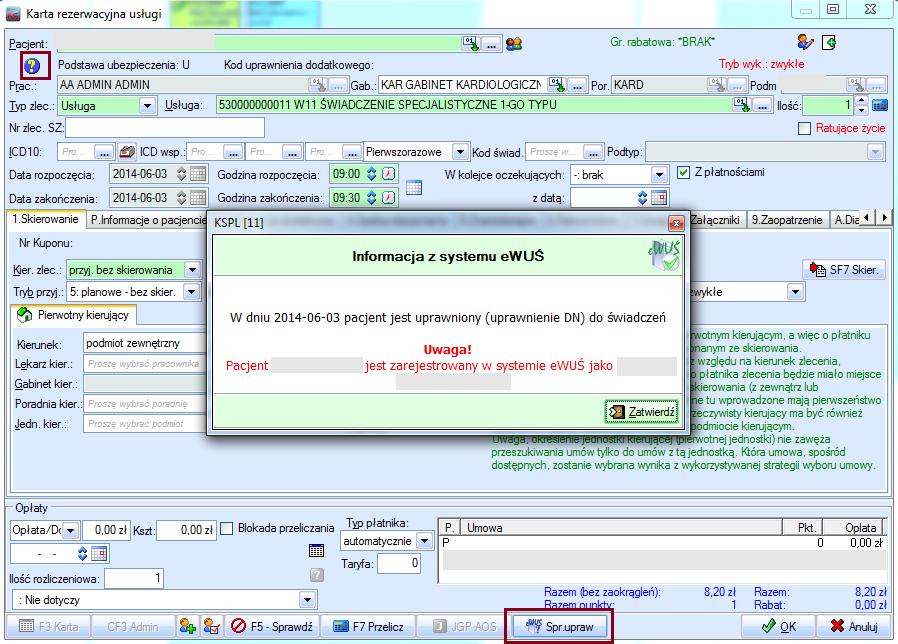The image size is (898, 644).
Task: Open calendar icon for the 'z datą' field
Action: [659, 198]
